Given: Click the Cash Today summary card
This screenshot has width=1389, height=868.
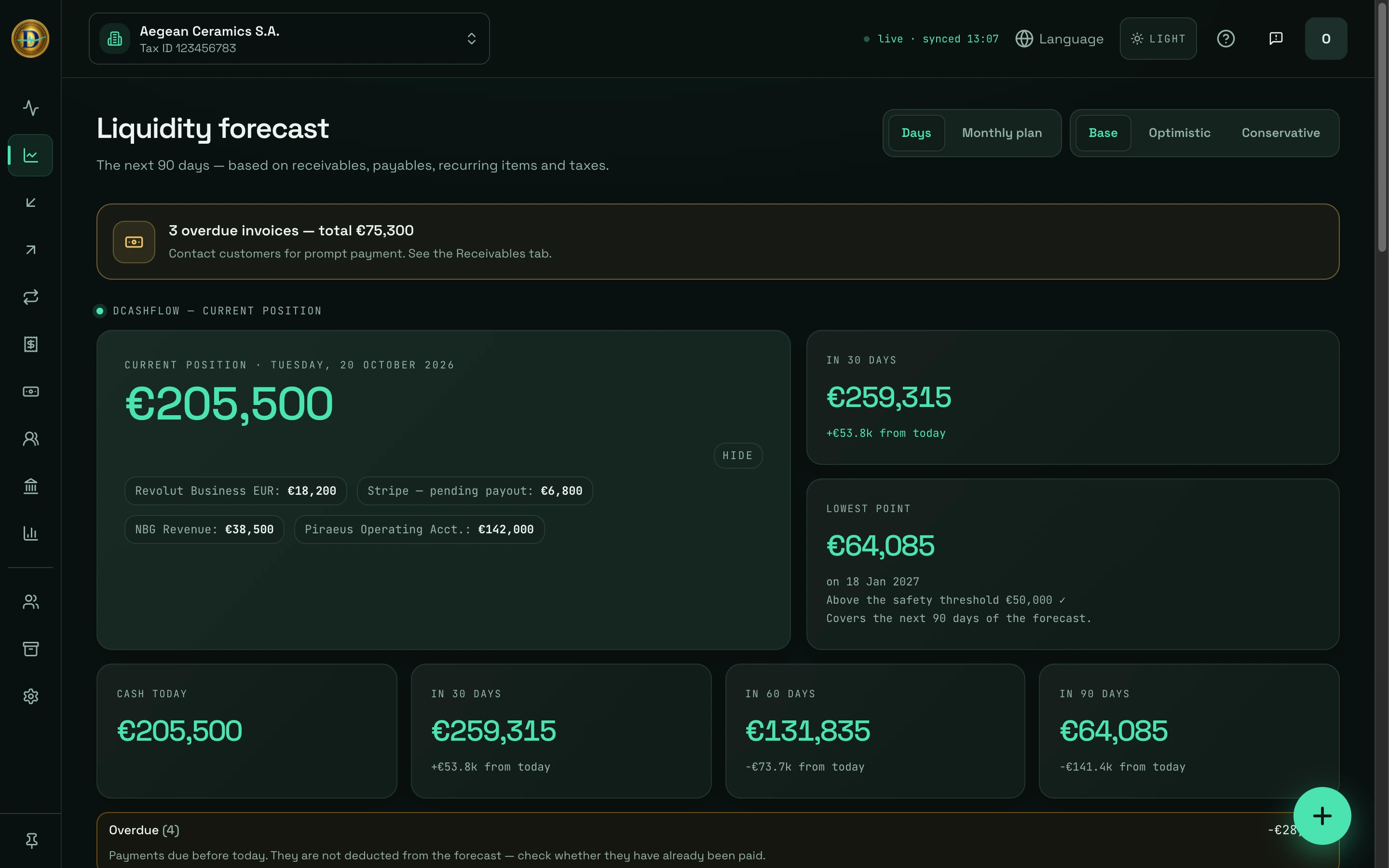Looking at the screenshot, I should 247,731.
